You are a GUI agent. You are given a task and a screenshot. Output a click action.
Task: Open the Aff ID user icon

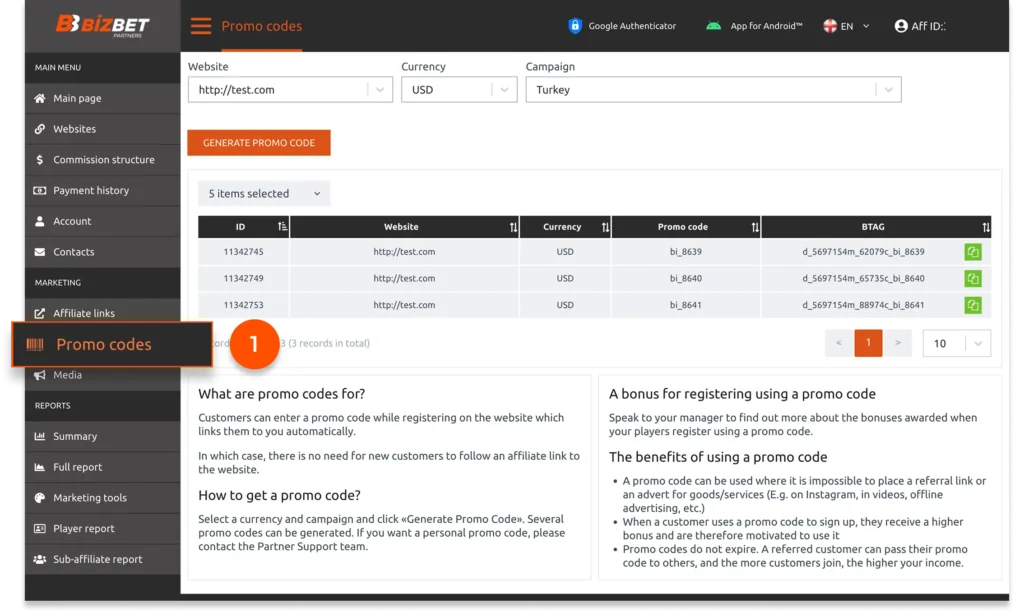(x=901, y=26)
